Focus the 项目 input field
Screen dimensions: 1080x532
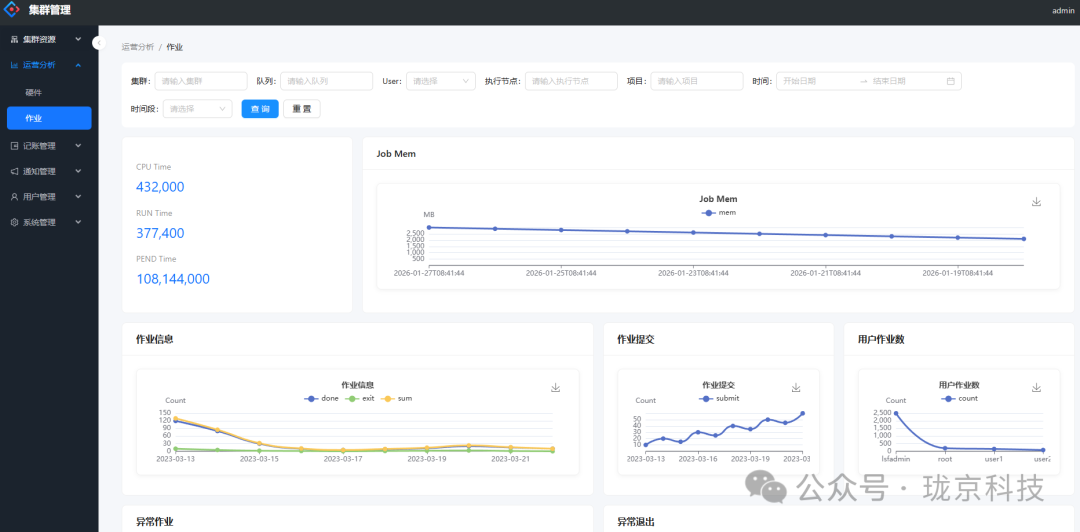click(x=697, y=81)
